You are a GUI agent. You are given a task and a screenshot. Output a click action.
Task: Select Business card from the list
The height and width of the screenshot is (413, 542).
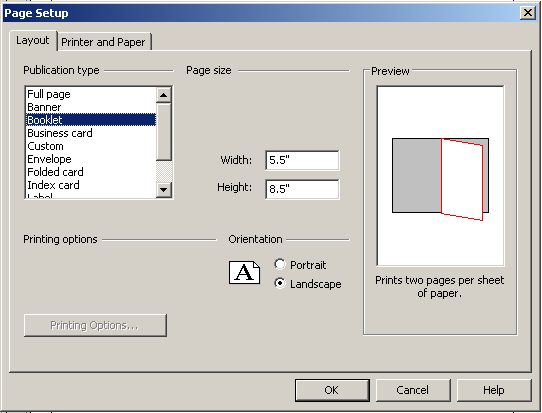pyautogui.click(x=91, y=133)
